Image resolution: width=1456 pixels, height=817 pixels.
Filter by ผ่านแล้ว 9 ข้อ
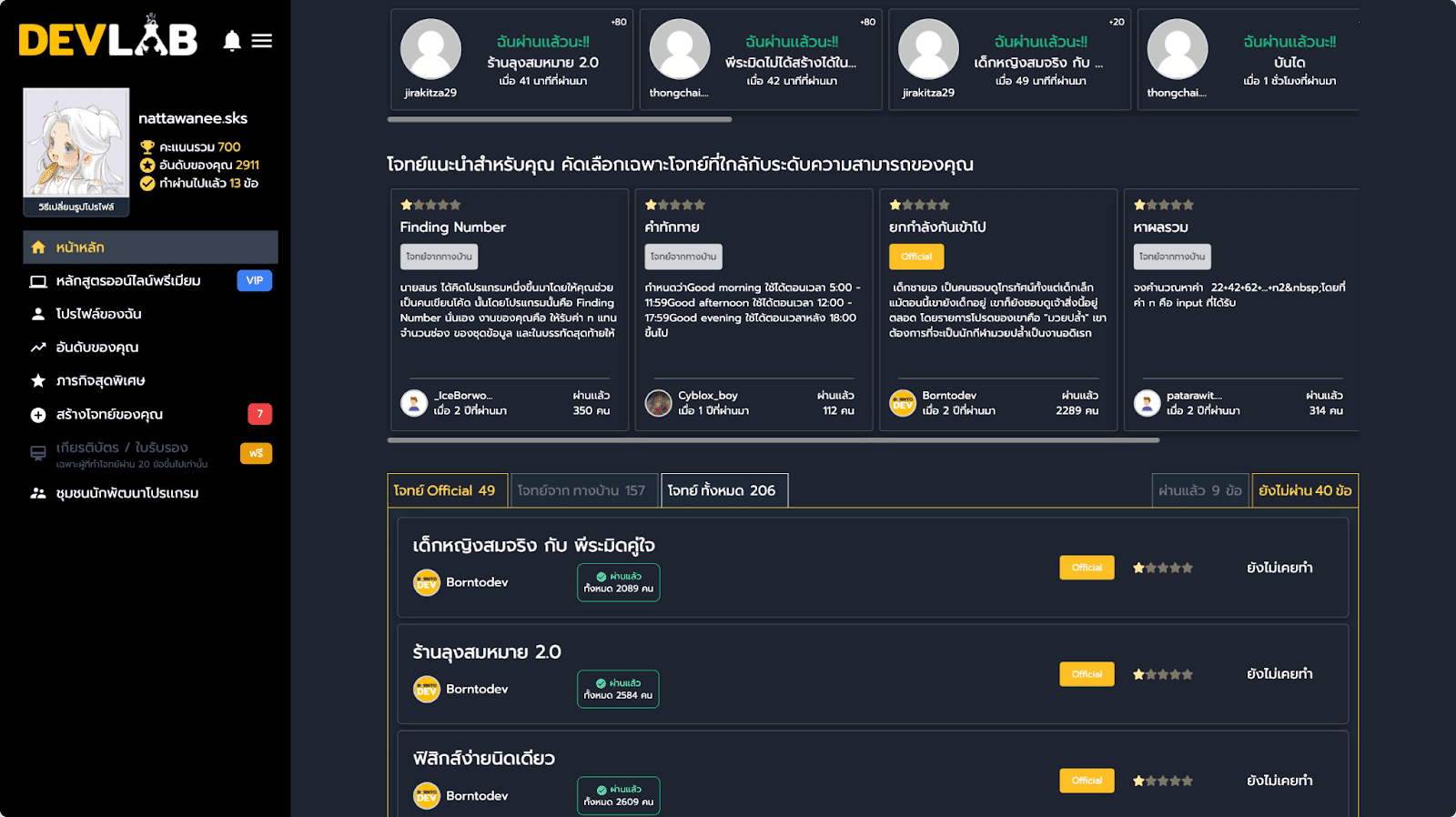(x=1199, y=490)
